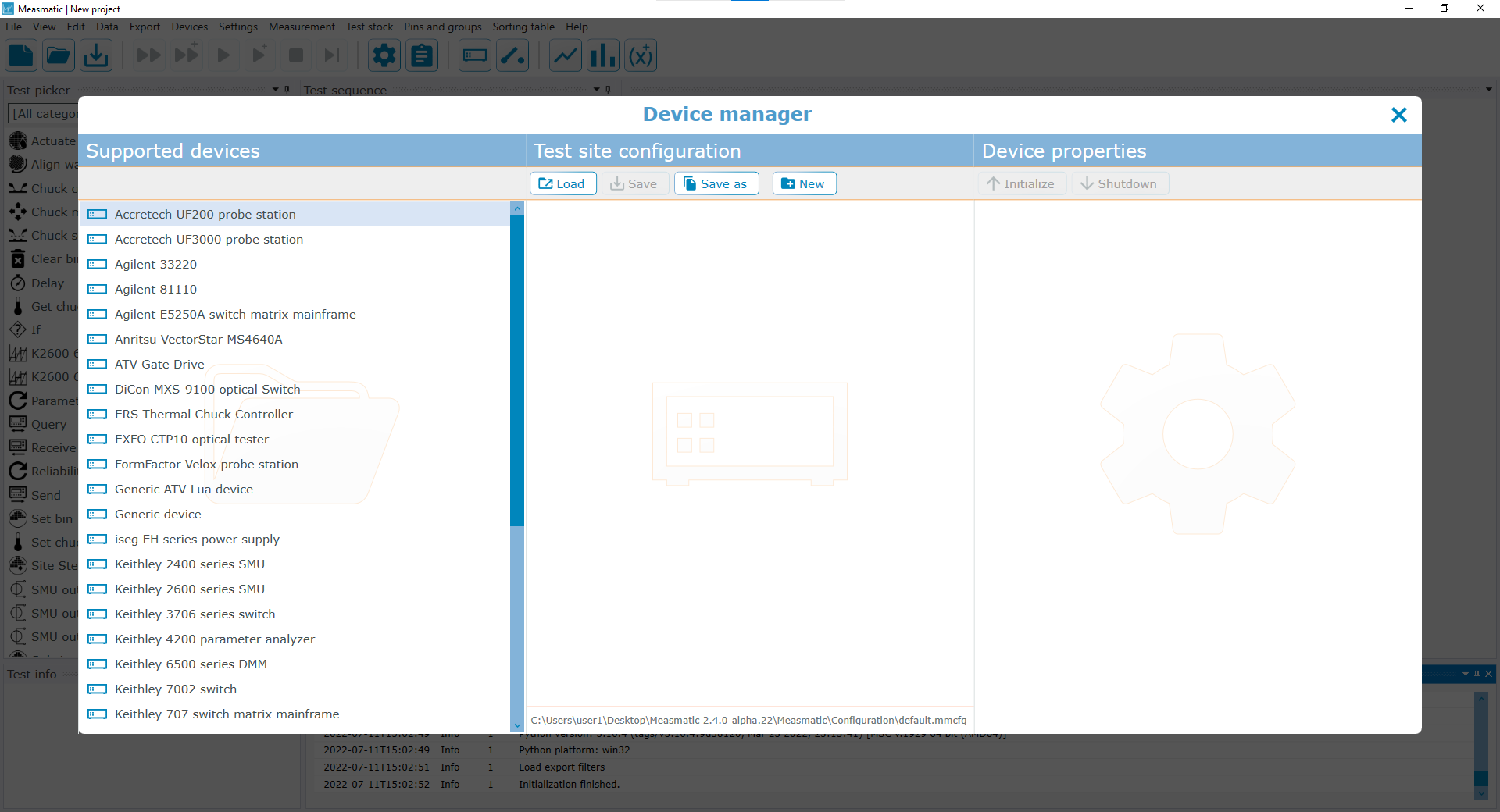The width and height of the screenshot is (1500, 812).
Task: Select Agilent 33220 device
Action: click(x=295, y=264)
